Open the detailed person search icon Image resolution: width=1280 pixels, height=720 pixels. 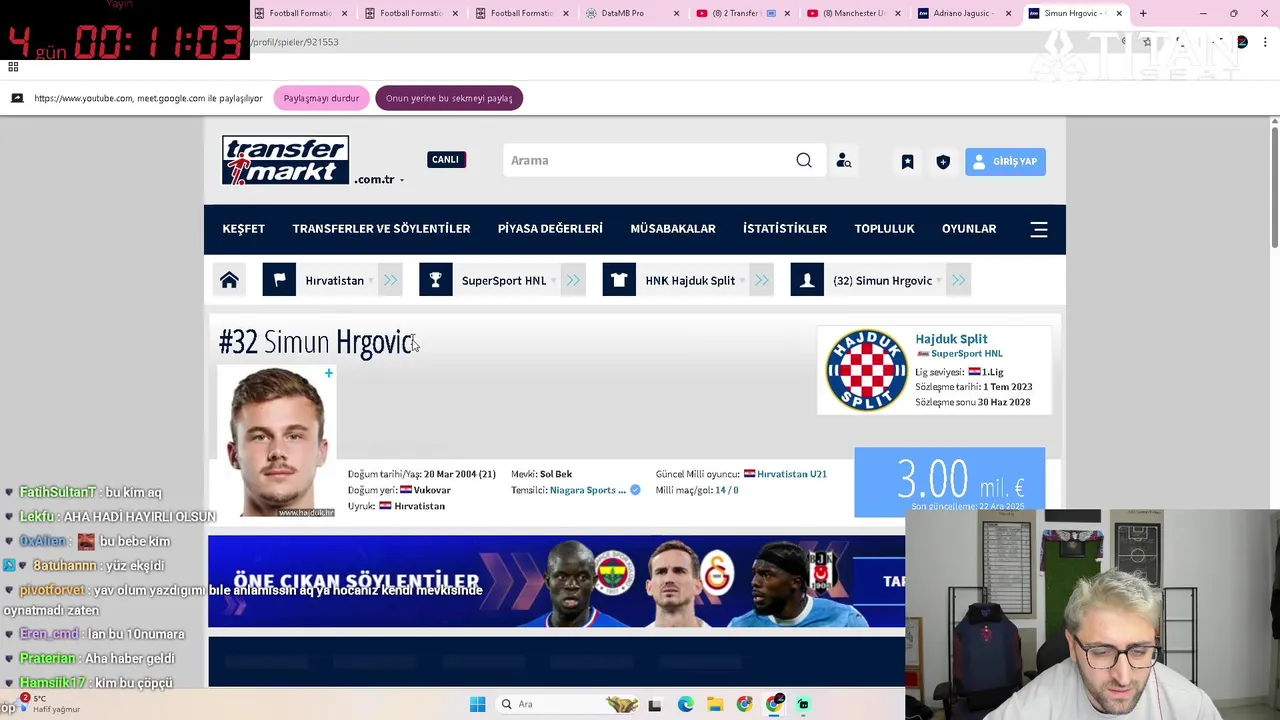tap(844, 161)
